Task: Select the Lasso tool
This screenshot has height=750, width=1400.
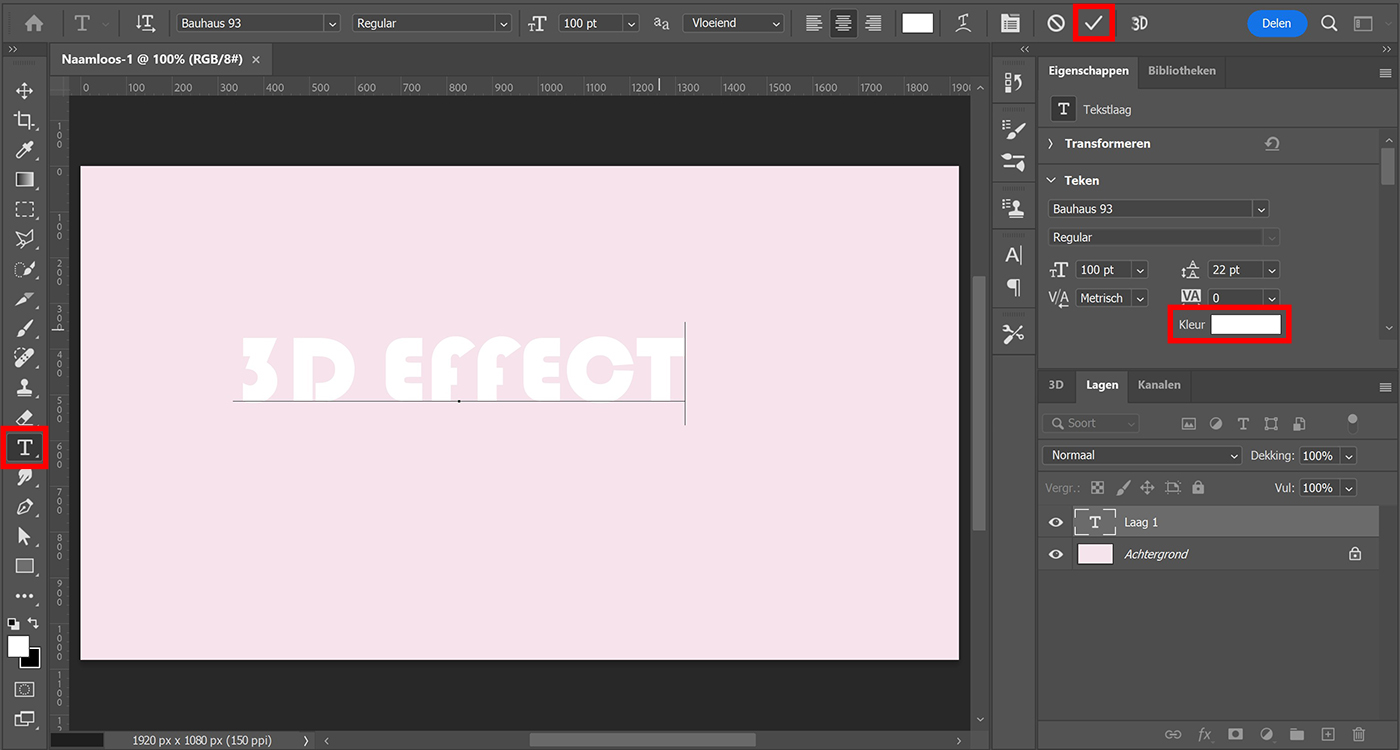Action: click(x=24, y=239)
